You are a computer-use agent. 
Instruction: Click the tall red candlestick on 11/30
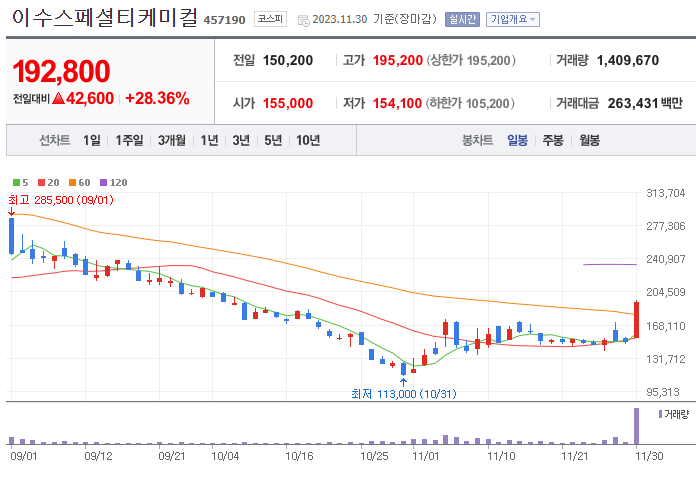point(636,320)
